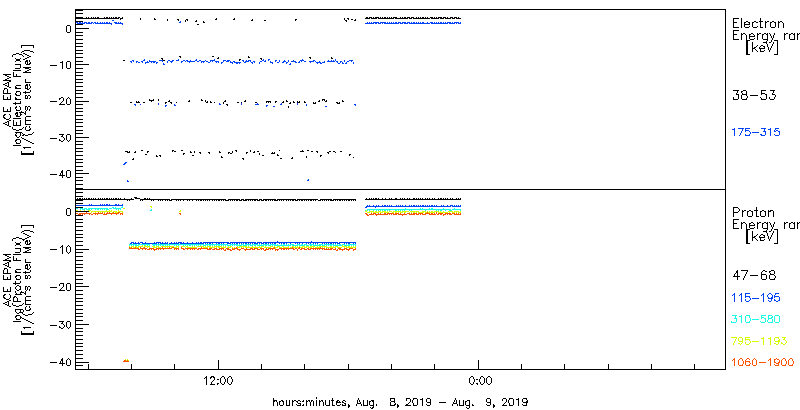Click the -20 tick label on the proton plot
This screenshot has width=800, height=410.
click(60, 287)
